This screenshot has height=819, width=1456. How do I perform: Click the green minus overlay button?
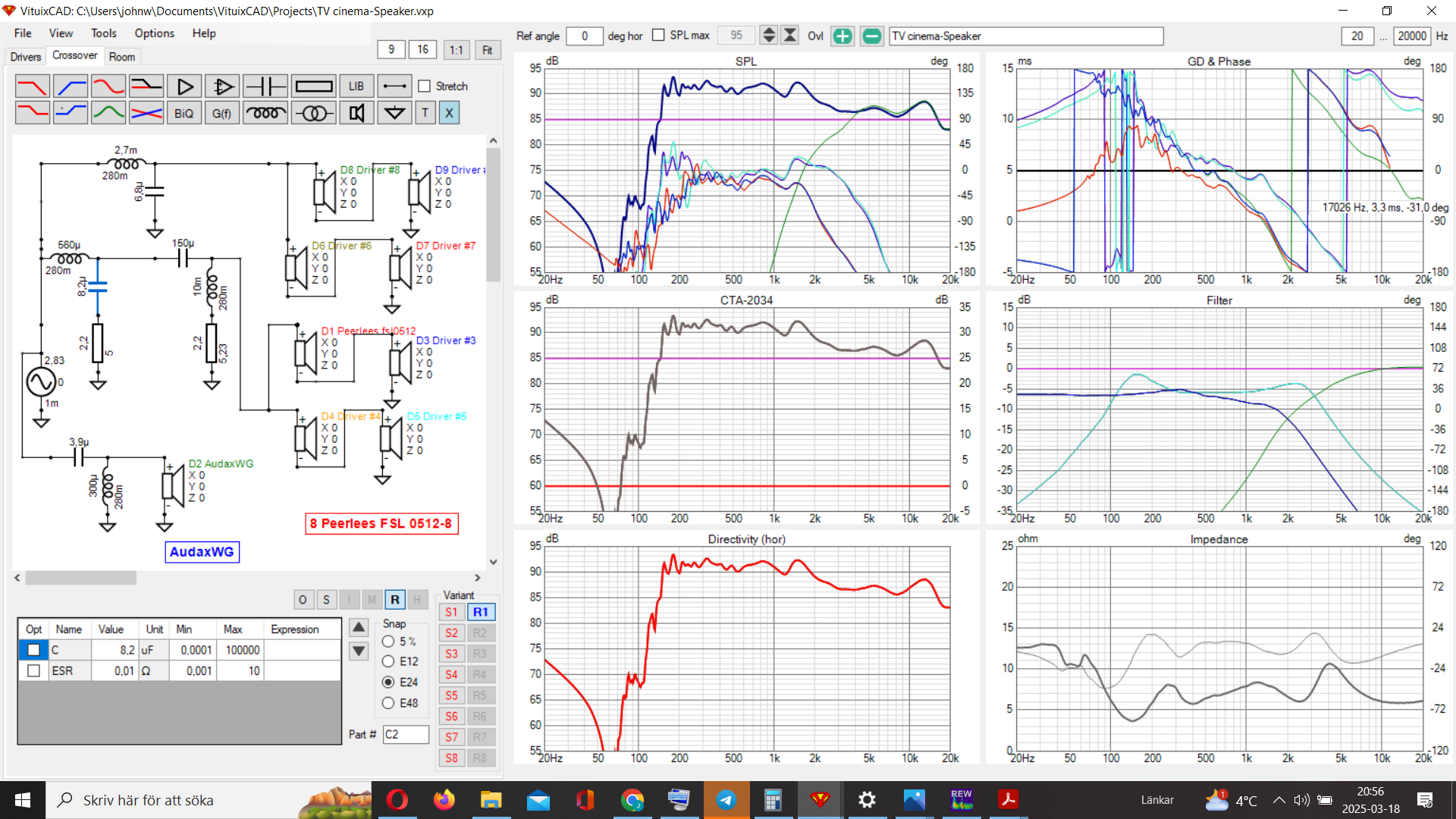coord(872,36)
